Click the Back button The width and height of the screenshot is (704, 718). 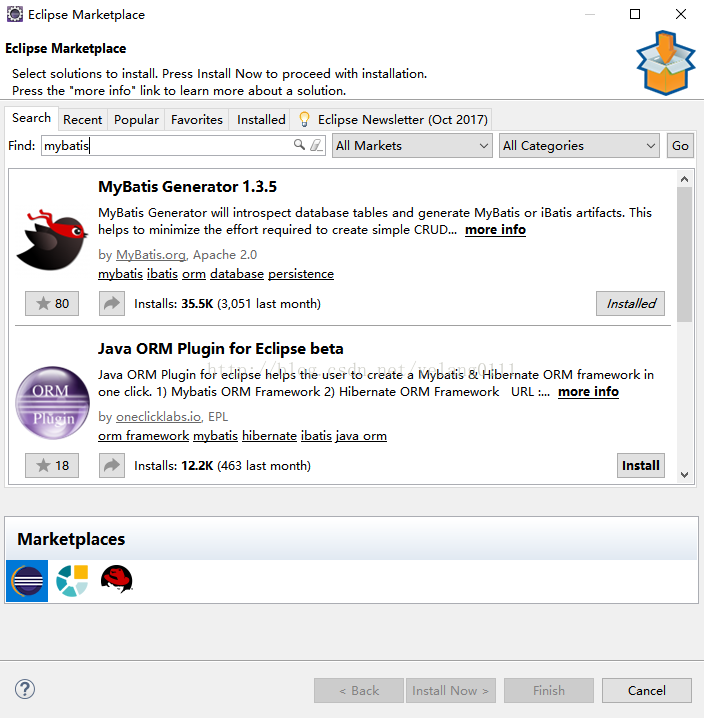coord(359,691)
